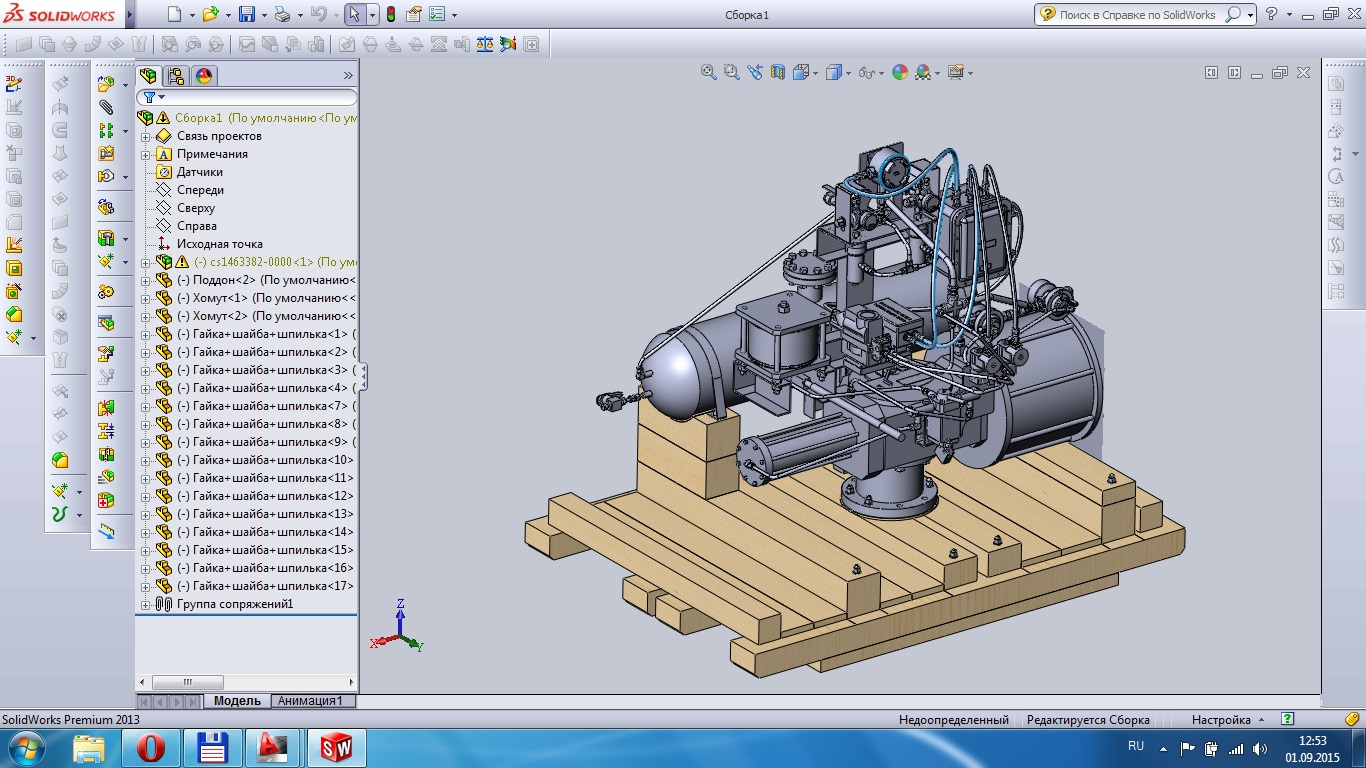Viewport: 1366px width, 768px height.
Task: Switch to the Анимация1 tab
Action: click(312, 701)
